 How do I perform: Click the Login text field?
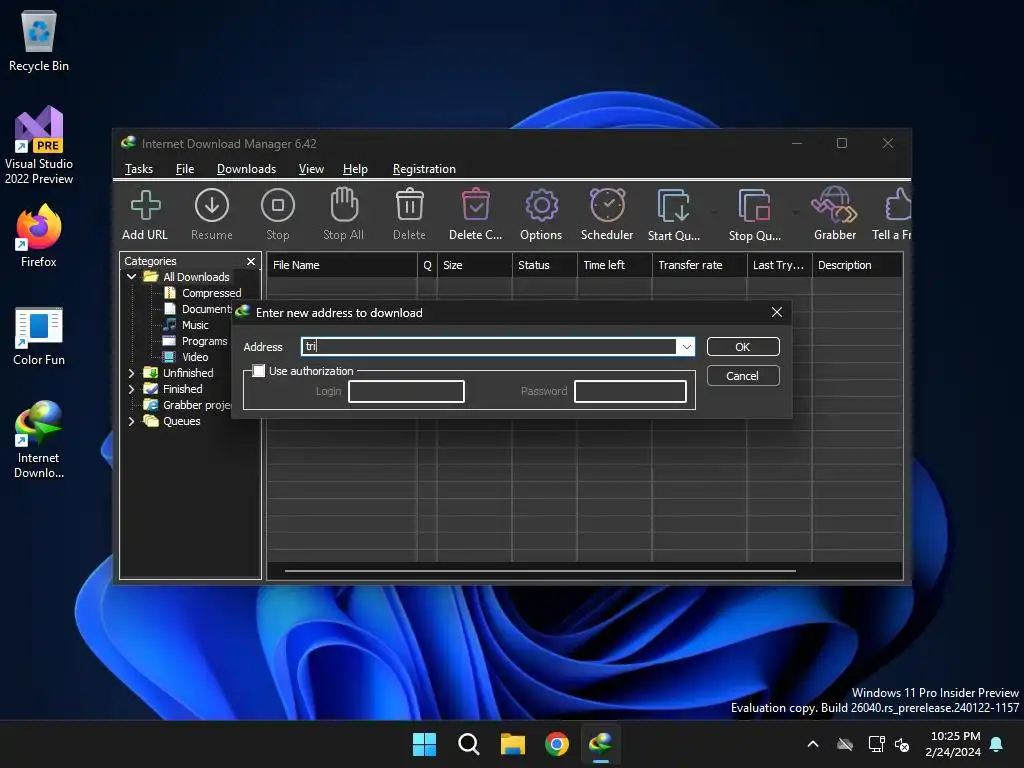click(x=406, y=391)
